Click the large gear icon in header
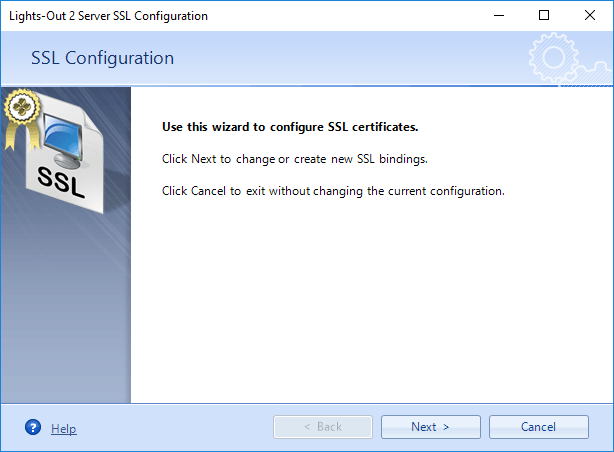This screenshot has height=452, width=614. (553, 58)
